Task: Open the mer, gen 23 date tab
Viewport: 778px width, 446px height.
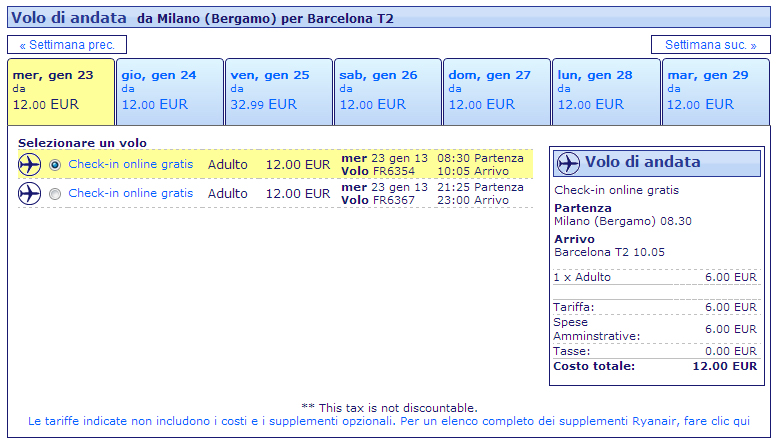Action: 61,92
